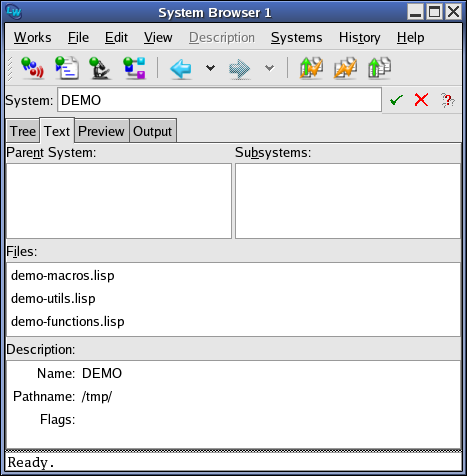The height and width of the screenshot is (476, 467).
Task: Click the compile and load system icon
Action: pos(311,68)
